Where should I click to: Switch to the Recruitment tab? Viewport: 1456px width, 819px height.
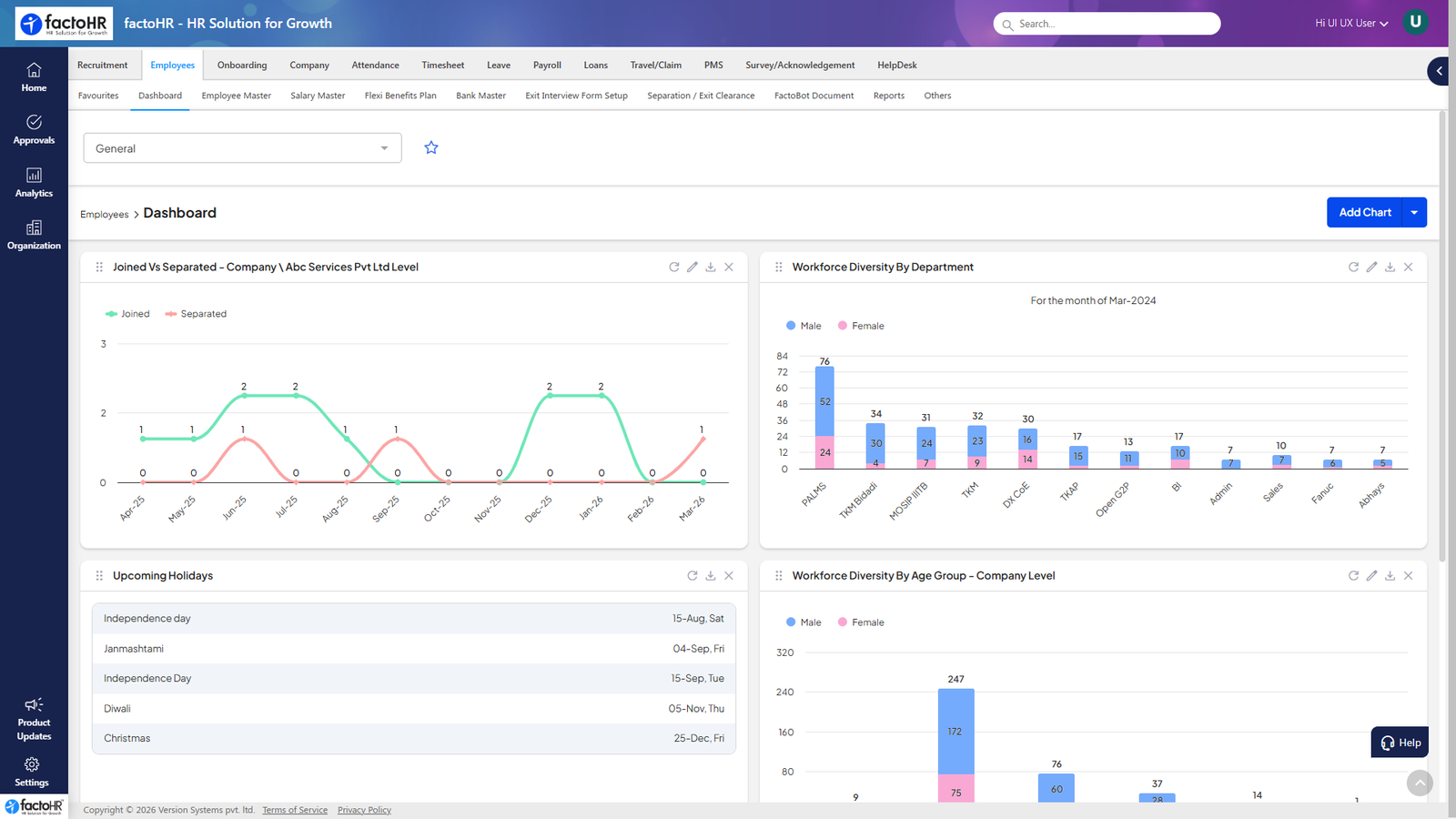point(102,66)
